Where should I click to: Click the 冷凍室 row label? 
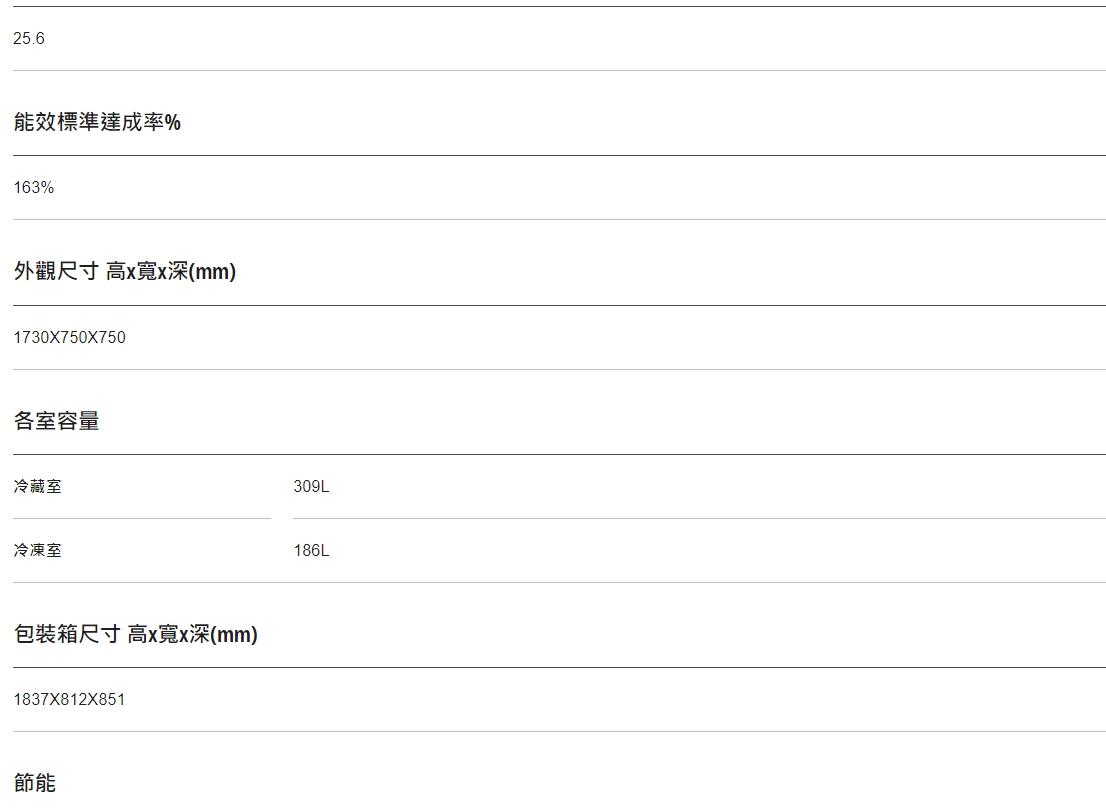[37, 551]
